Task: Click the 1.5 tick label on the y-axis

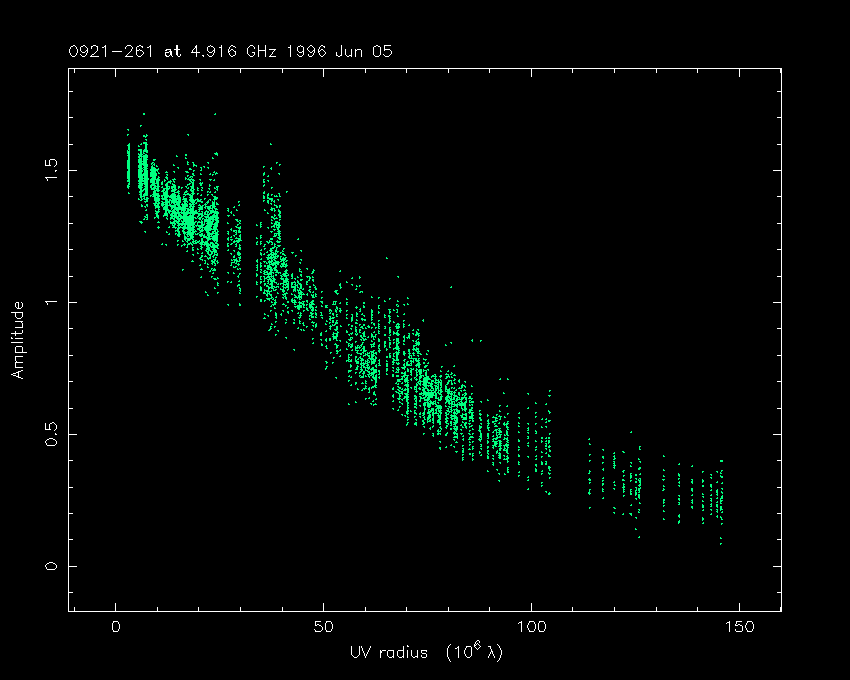Action: pos(47,170)
